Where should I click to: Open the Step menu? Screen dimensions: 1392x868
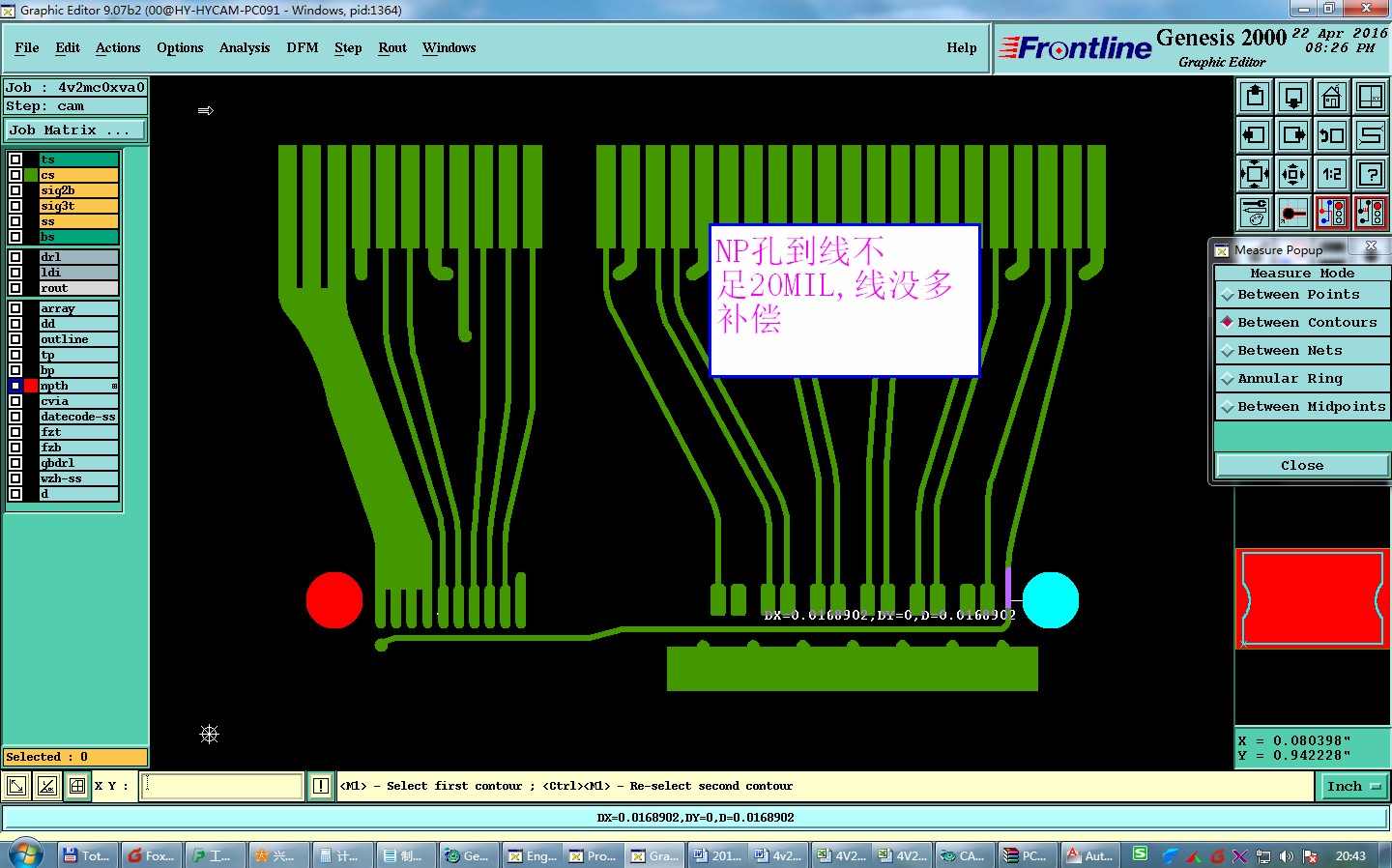[x=348, y=47]
